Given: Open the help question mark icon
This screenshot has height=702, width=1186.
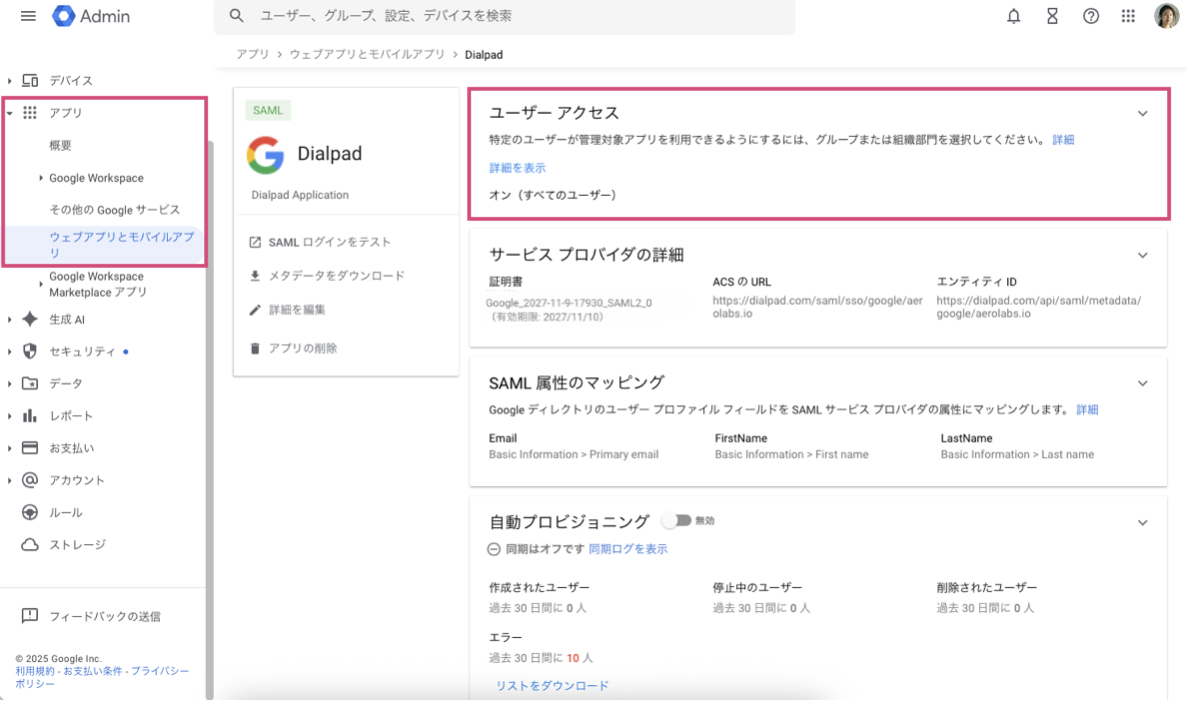Looking at the screenshot, I should click(x=1091, y=16).
